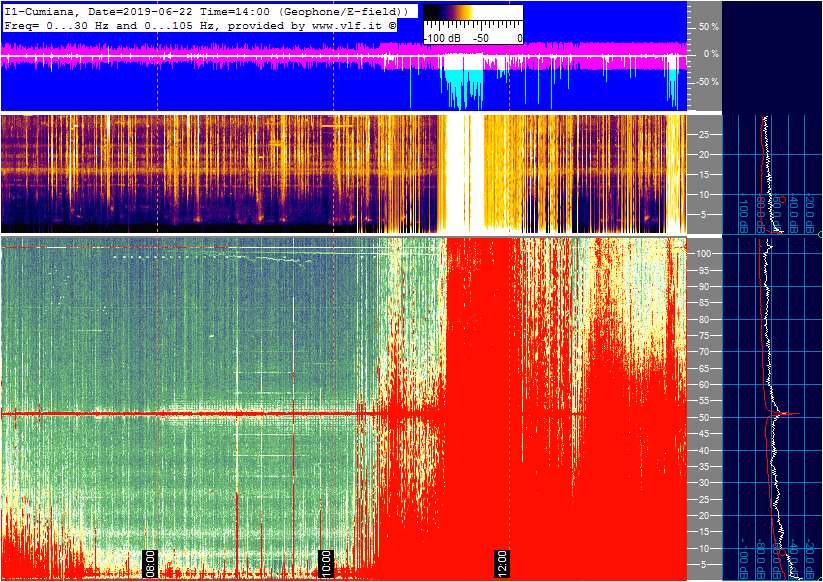Click the 15 Hz label on the upper spectrogram axis
The height and width of the screenshot is (582, 823).
704,175
